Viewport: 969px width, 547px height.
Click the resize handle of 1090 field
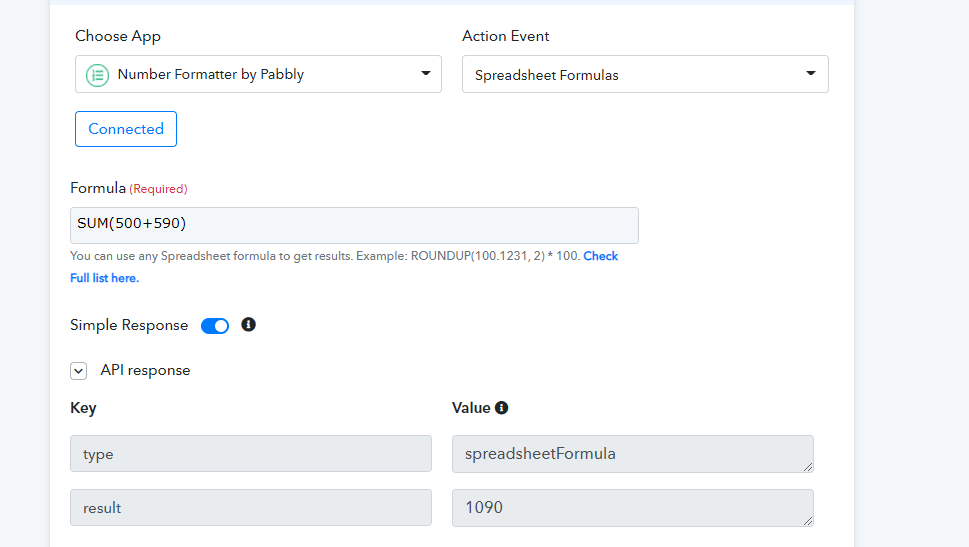808,520
